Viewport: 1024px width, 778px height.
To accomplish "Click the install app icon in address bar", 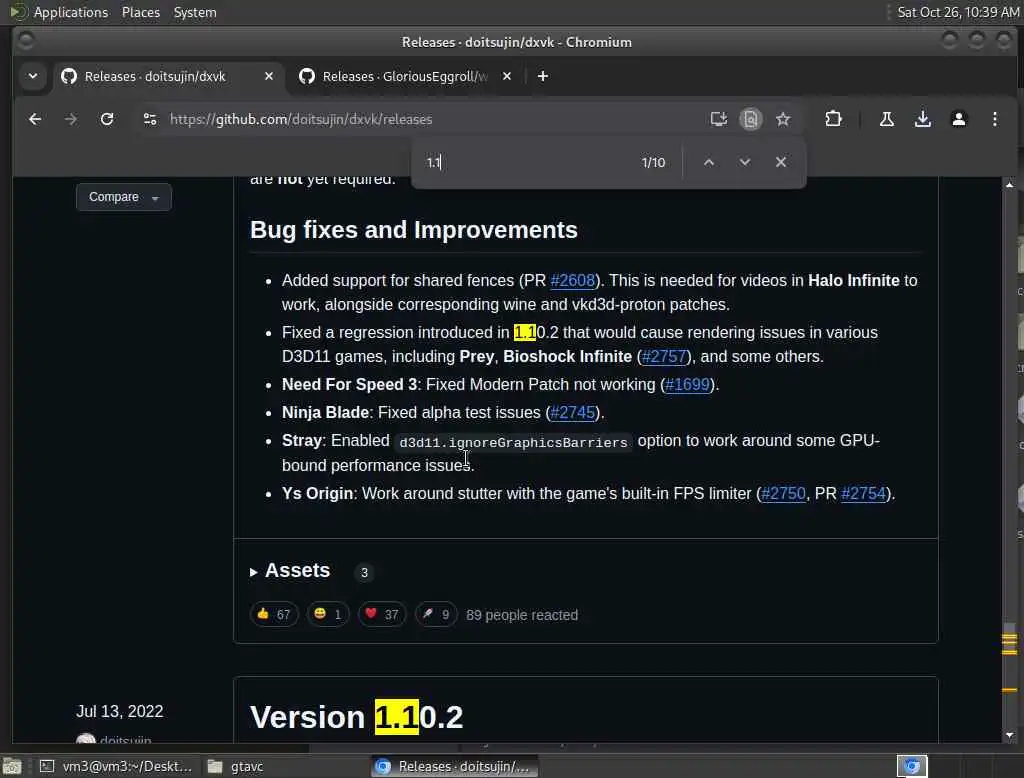I will [718, 119].
